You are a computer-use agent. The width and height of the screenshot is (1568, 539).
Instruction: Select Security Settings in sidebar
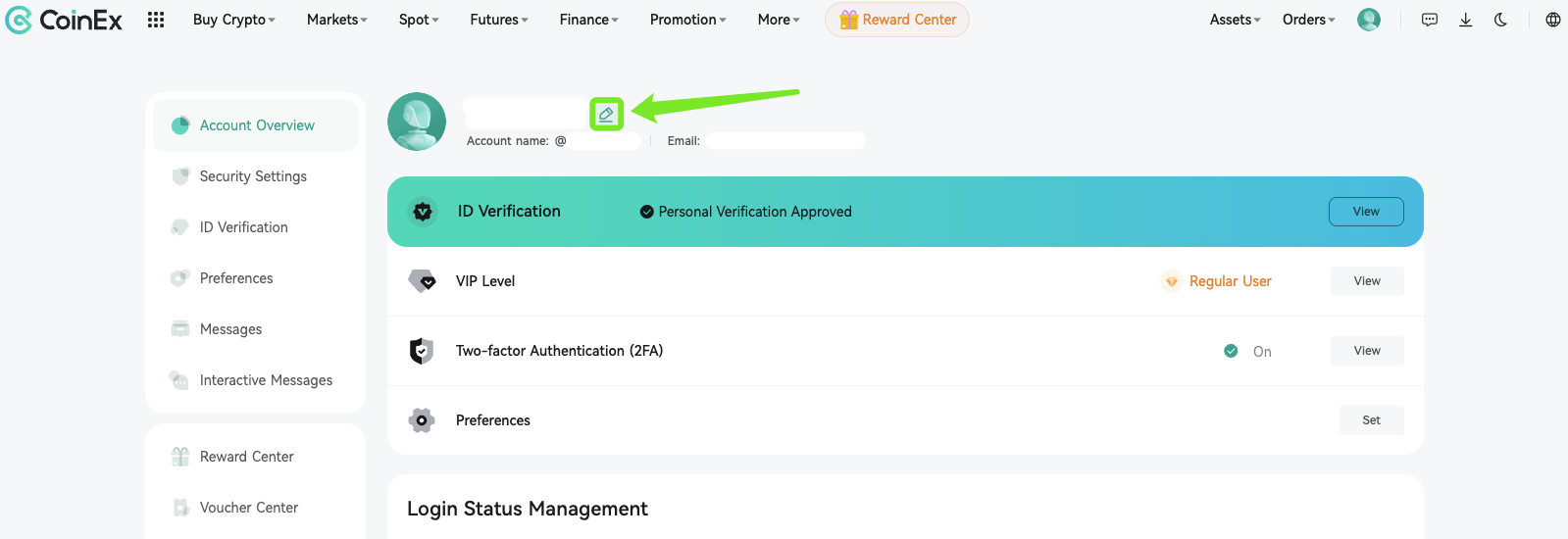[255, 176]
